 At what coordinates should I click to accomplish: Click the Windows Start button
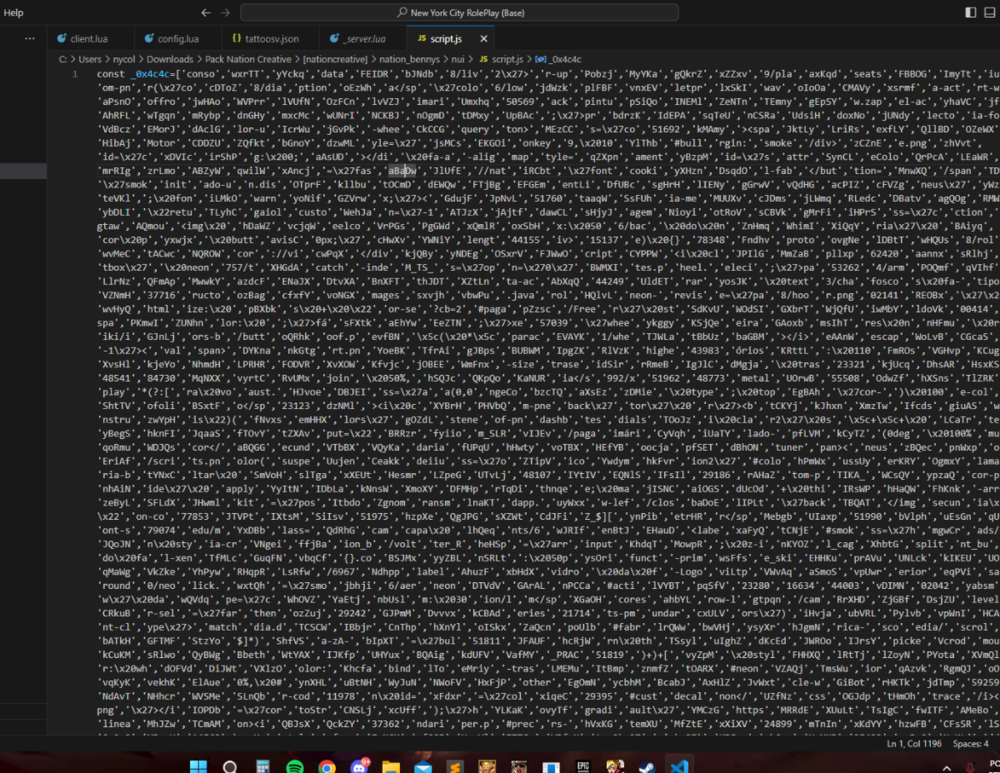[198, 767]
